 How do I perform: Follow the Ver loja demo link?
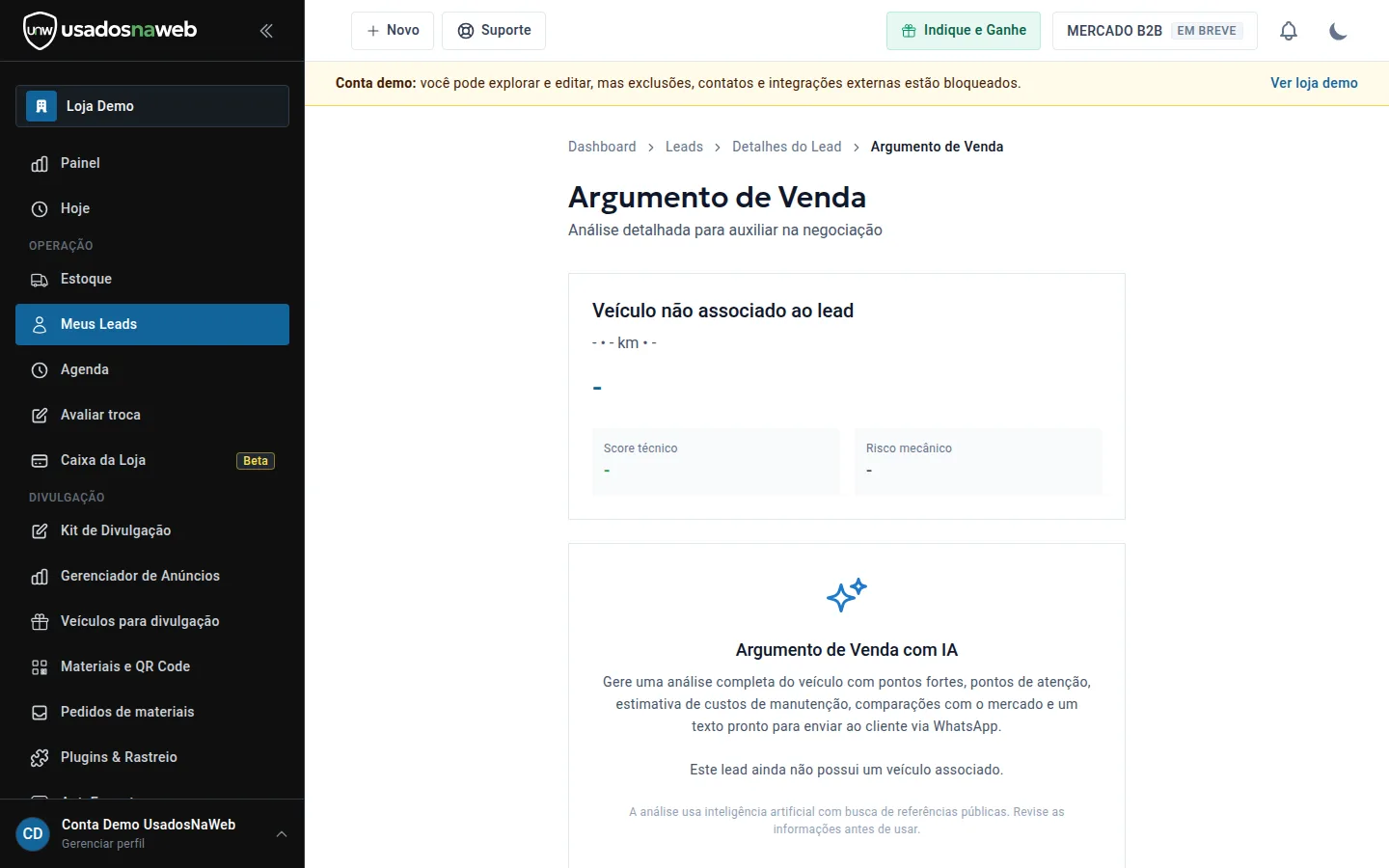coord(1314,83)
